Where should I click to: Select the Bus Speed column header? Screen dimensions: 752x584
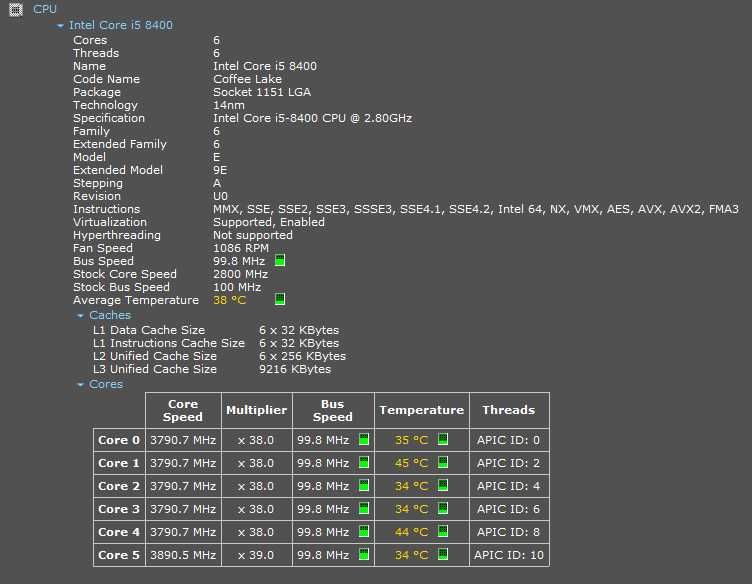[x=333, y=410]
